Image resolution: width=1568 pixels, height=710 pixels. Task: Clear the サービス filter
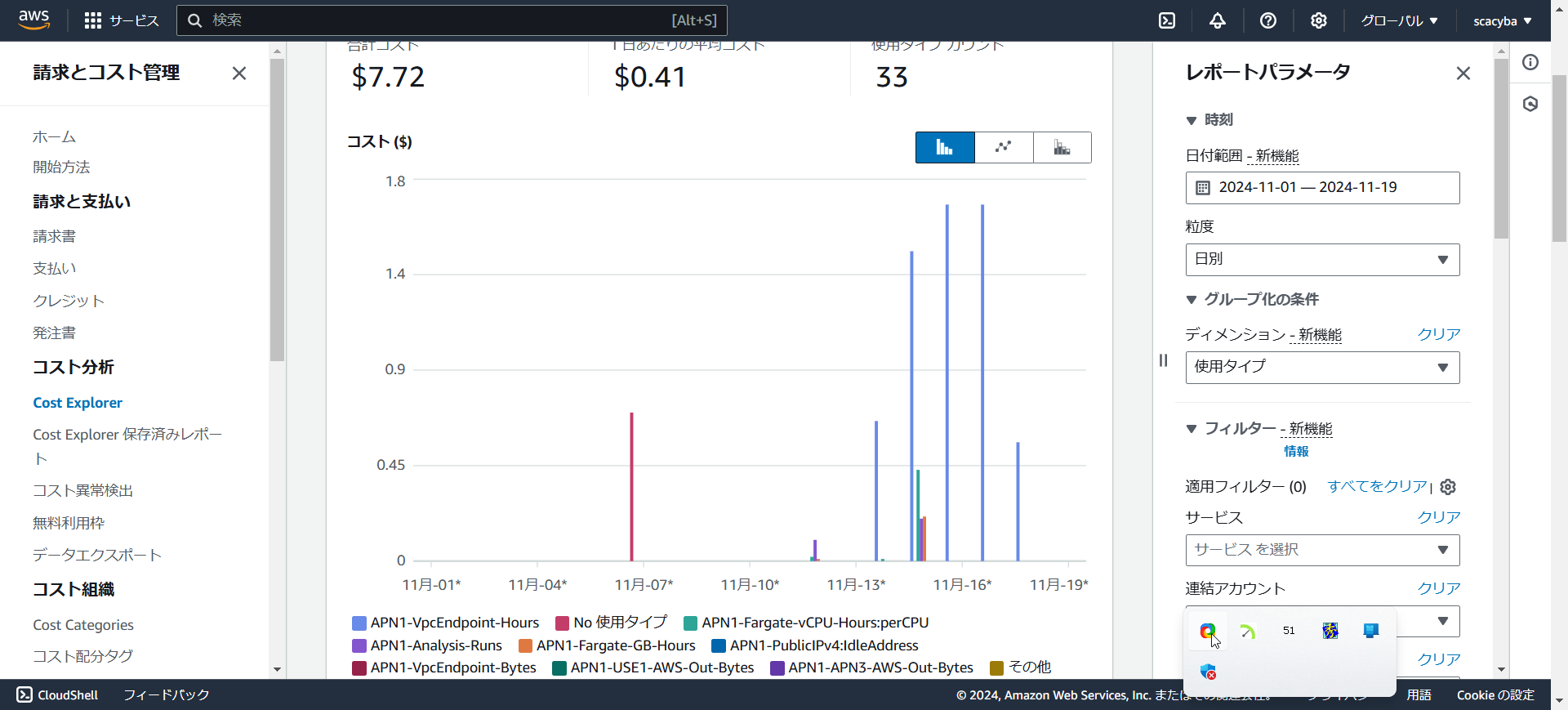tap(1439, 517)
